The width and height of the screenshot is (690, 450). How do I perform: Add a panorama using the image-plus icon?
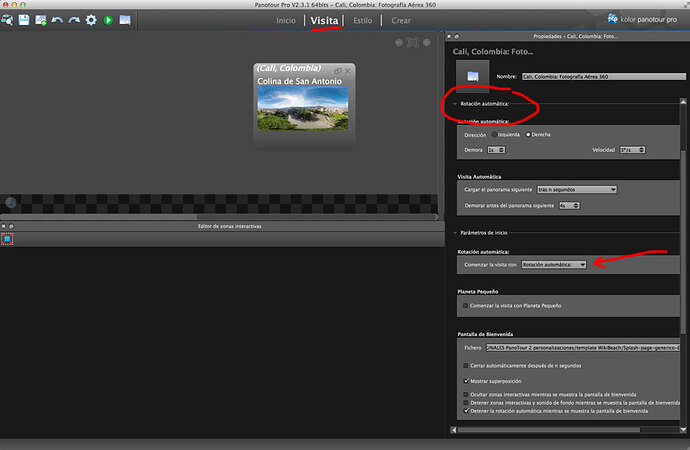[40, 20]
